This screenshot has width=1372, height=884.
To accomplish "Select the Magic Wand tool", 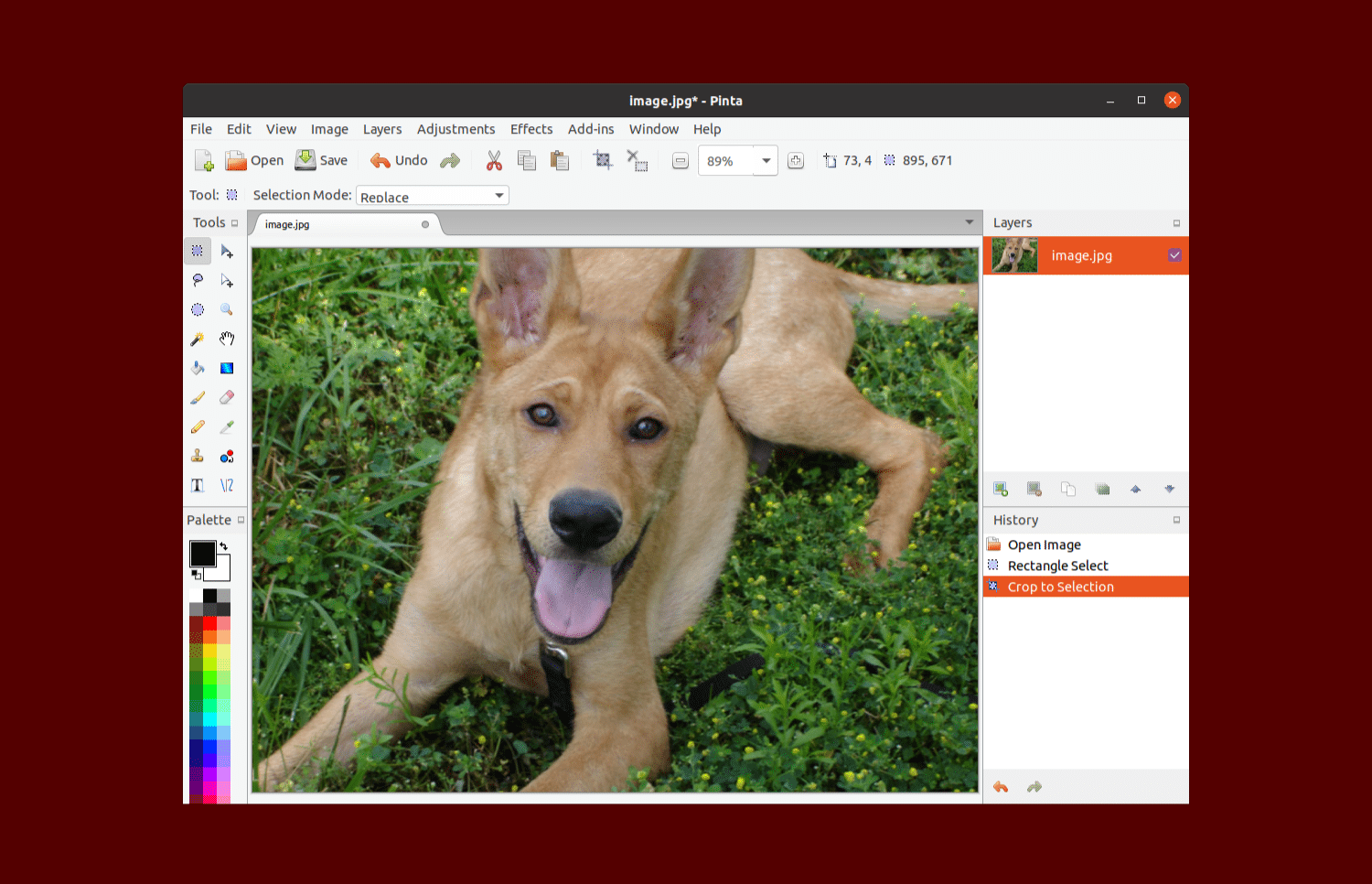I will coord(198,339).
